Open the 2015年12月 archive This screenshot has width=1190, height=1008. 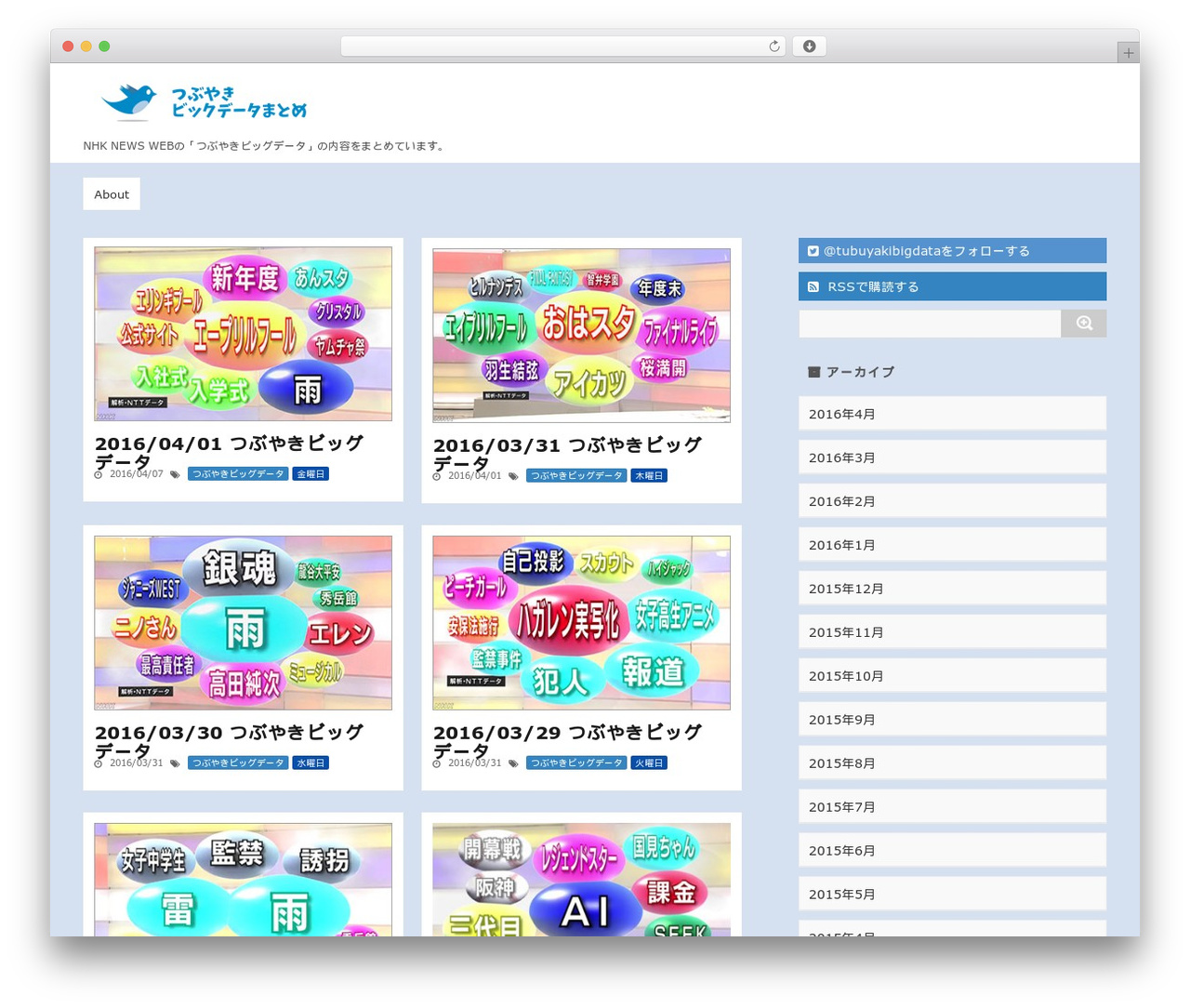(x=952, y=589)
